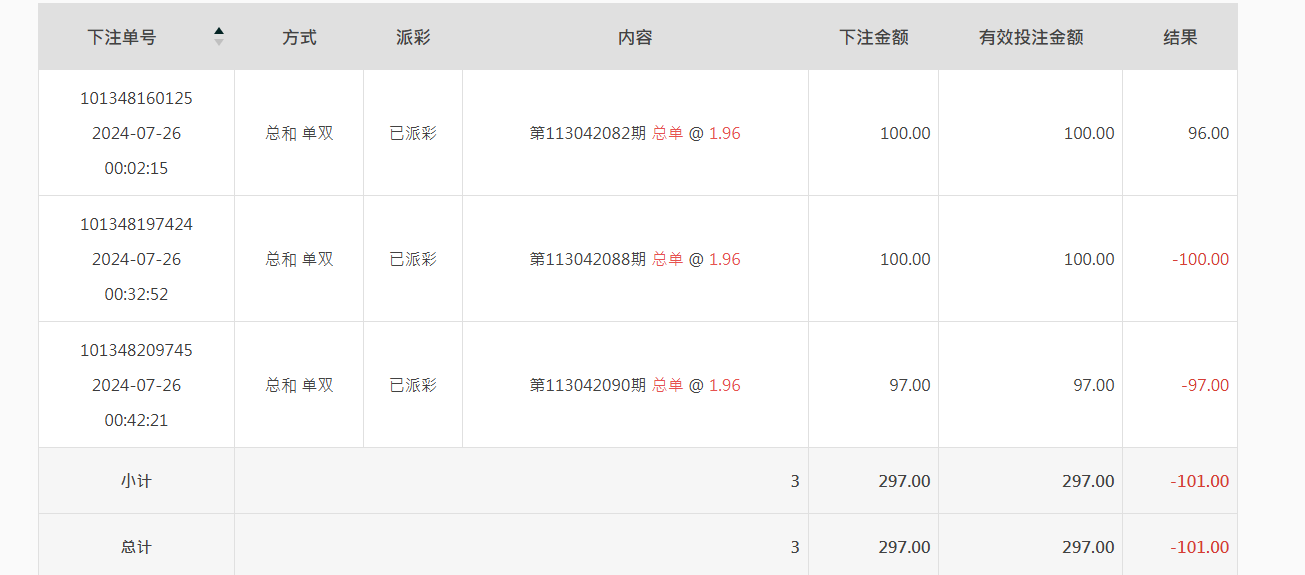The width and height of the screenshot is (1305, 575).
Task: Click the 结果 column header
Action: click(x=1180, y=37)
